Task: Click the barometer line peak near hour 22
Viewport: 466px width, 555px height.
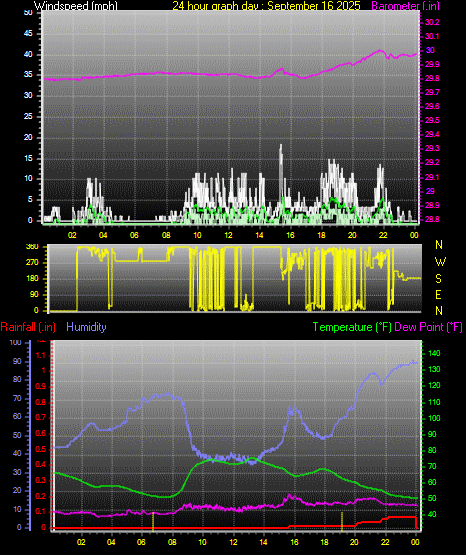Action: coord(381,51)
